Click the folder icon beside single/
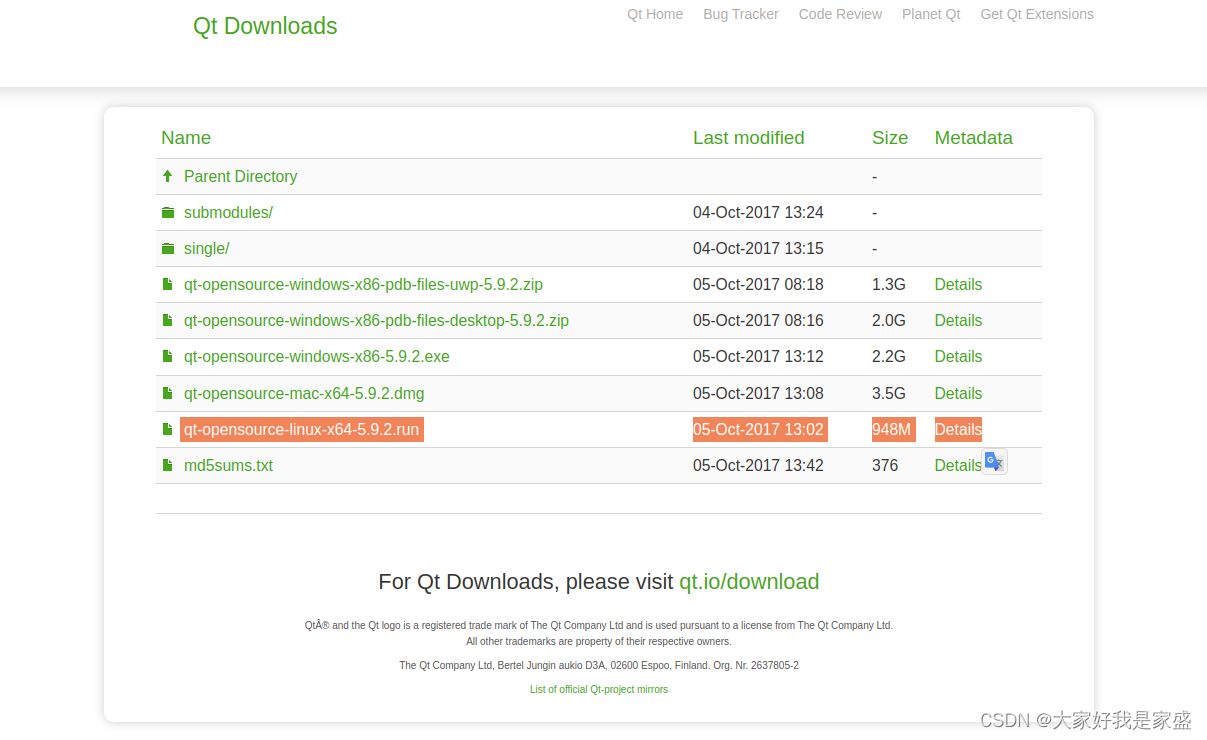The height and width of the screenshot is (740, 1207). pyautogui.click(x=168, y=248)
